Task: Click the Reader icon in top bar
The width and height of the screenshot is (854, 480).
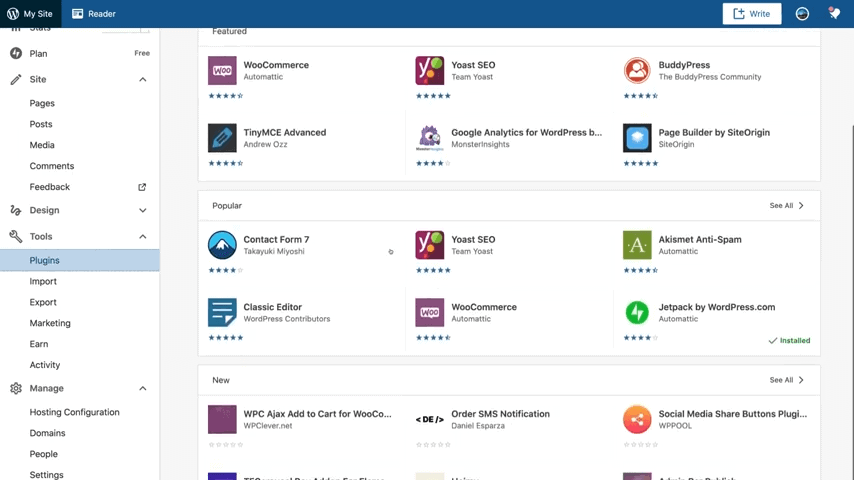Action: coord(77,14)
